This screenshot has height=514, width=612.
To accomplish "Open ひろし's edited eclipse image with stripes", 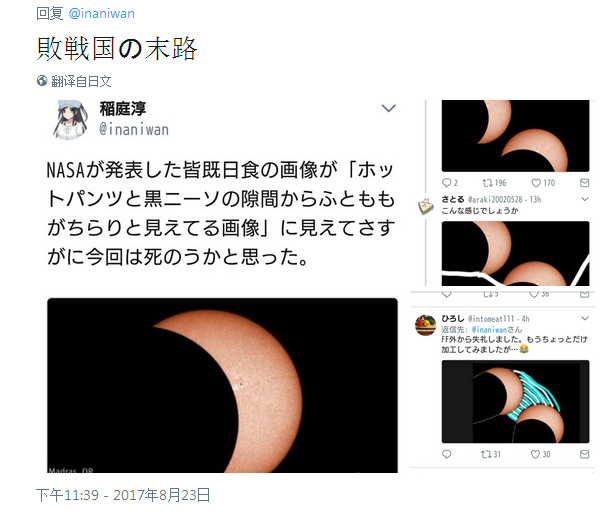I will tap(515, 401).
